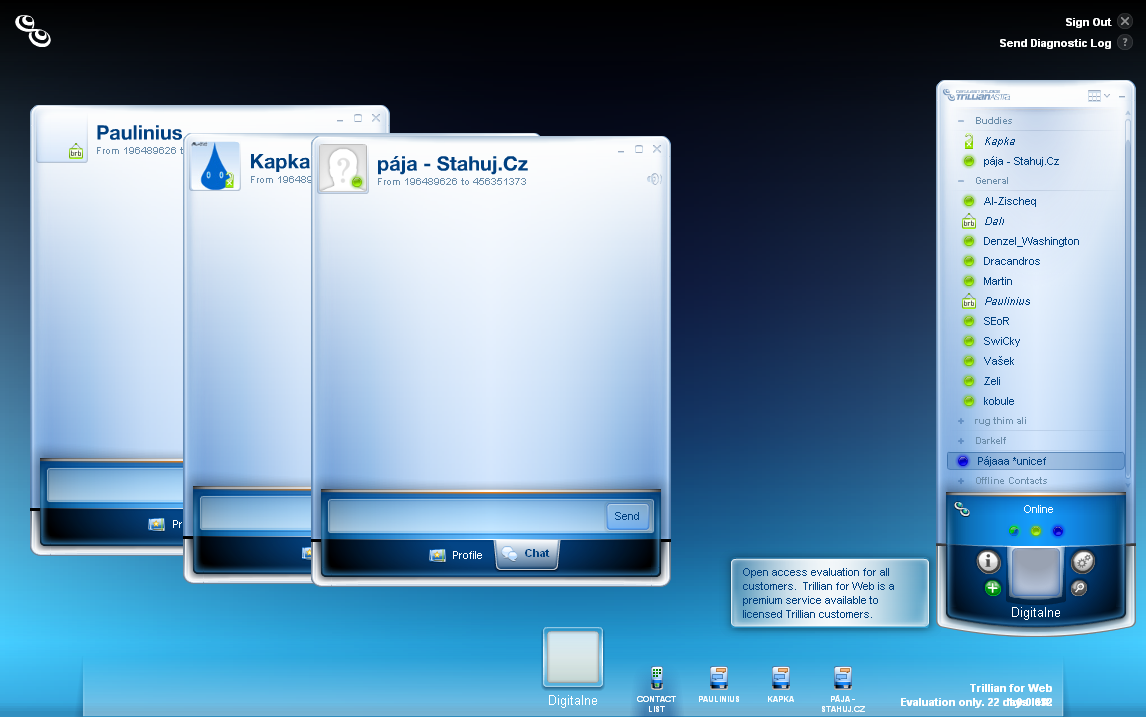Click the away tag icon next to Kapka in list

pos(968,141)
